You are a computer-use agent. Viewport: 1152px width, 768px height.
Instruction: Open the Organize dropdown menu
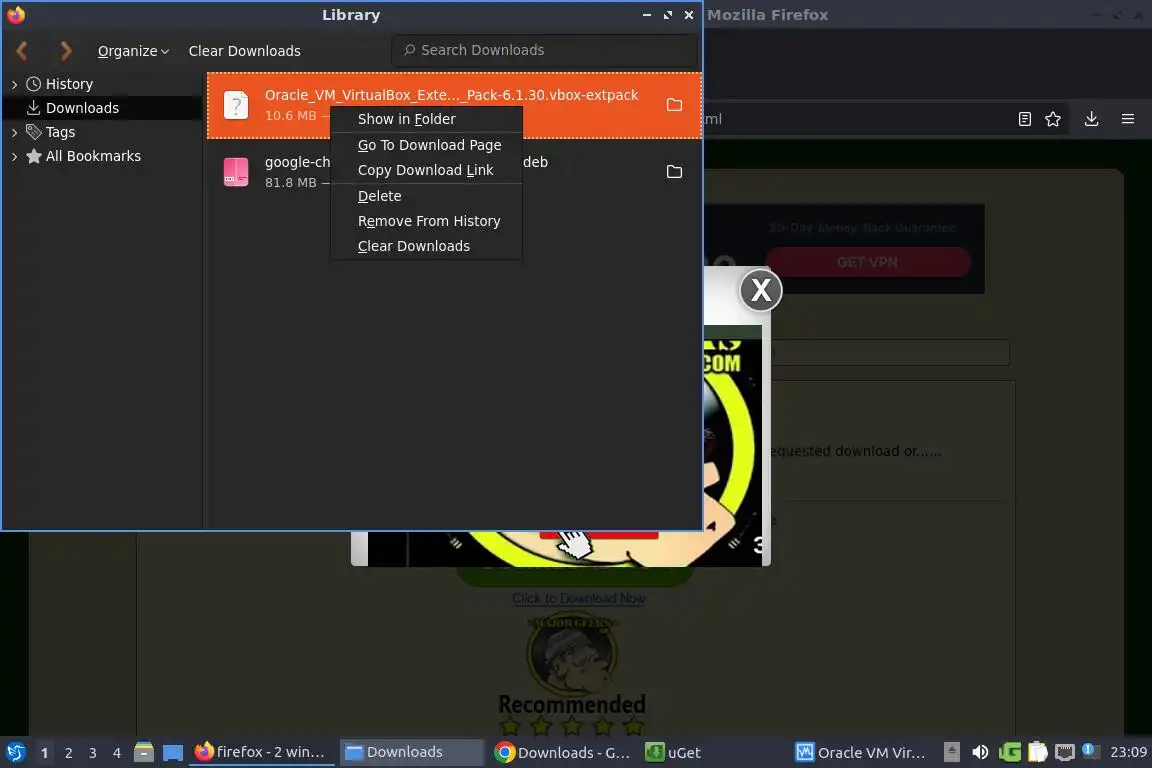[133, 51]
